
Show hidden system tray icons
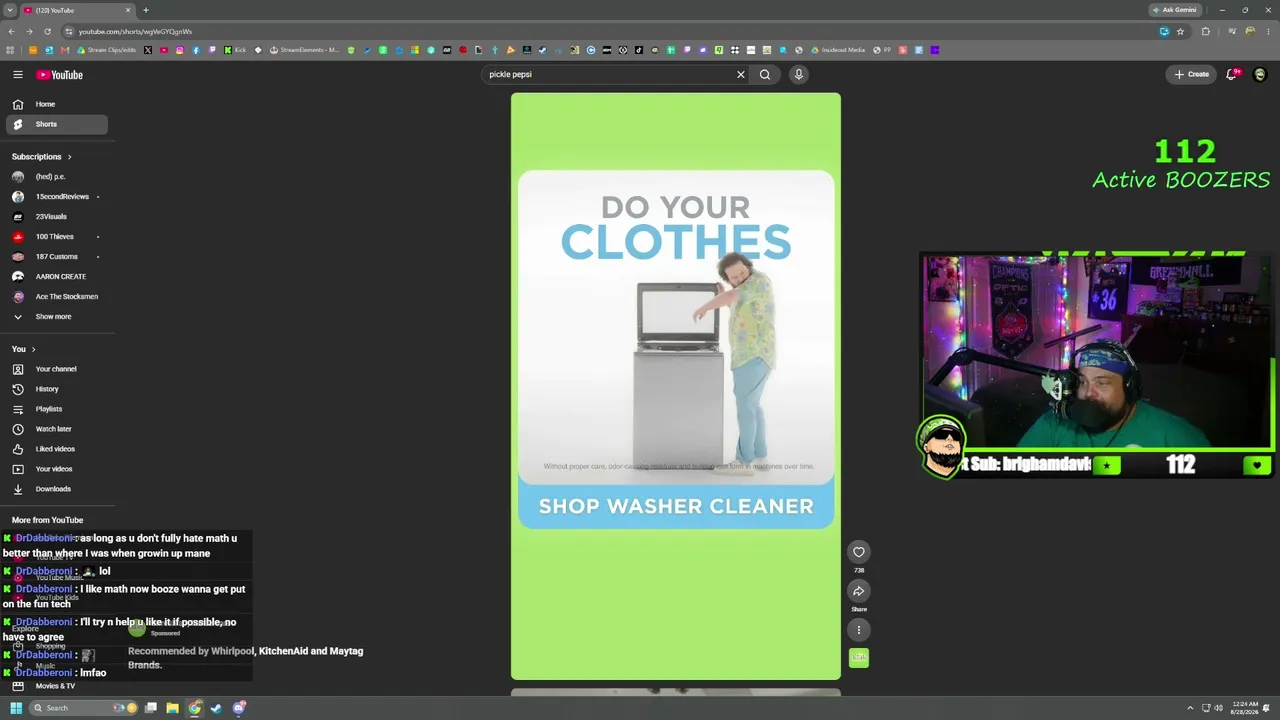[x=1190, y=708]
